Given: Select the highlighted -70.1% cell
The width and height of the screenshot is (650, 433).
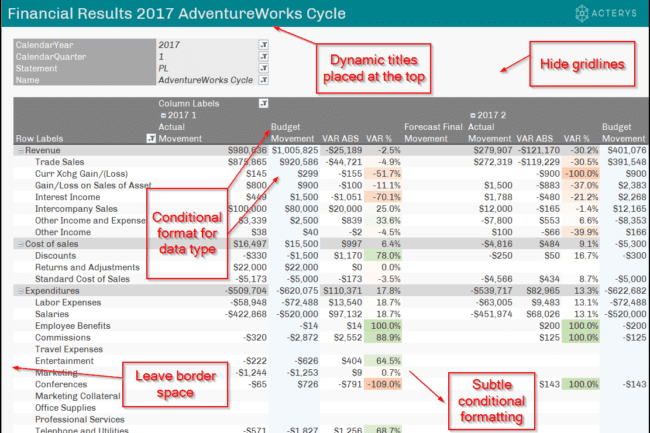Looking at the screenshot, I should [383, 197].
